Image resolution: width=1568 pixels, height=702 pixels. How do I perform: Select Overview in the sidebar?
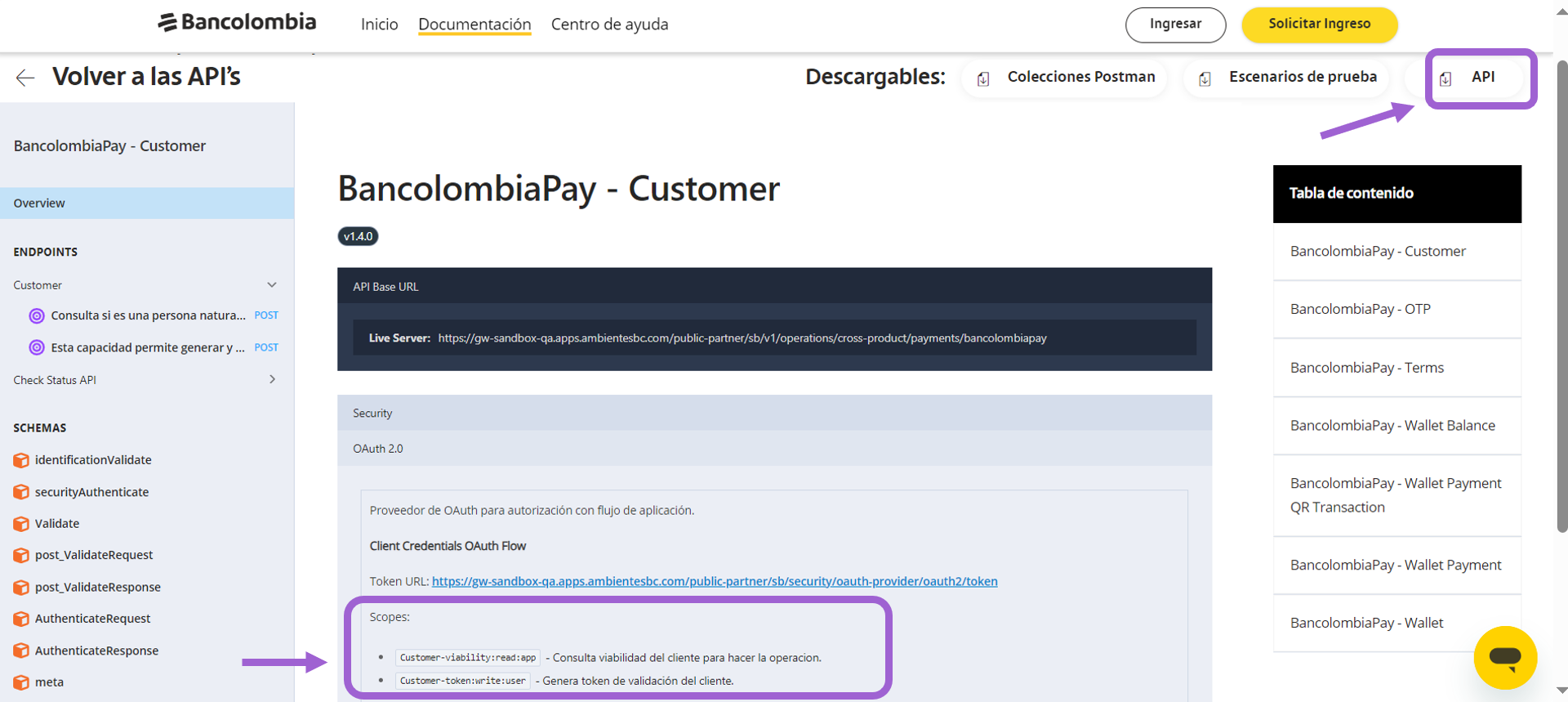coord(147,203)
